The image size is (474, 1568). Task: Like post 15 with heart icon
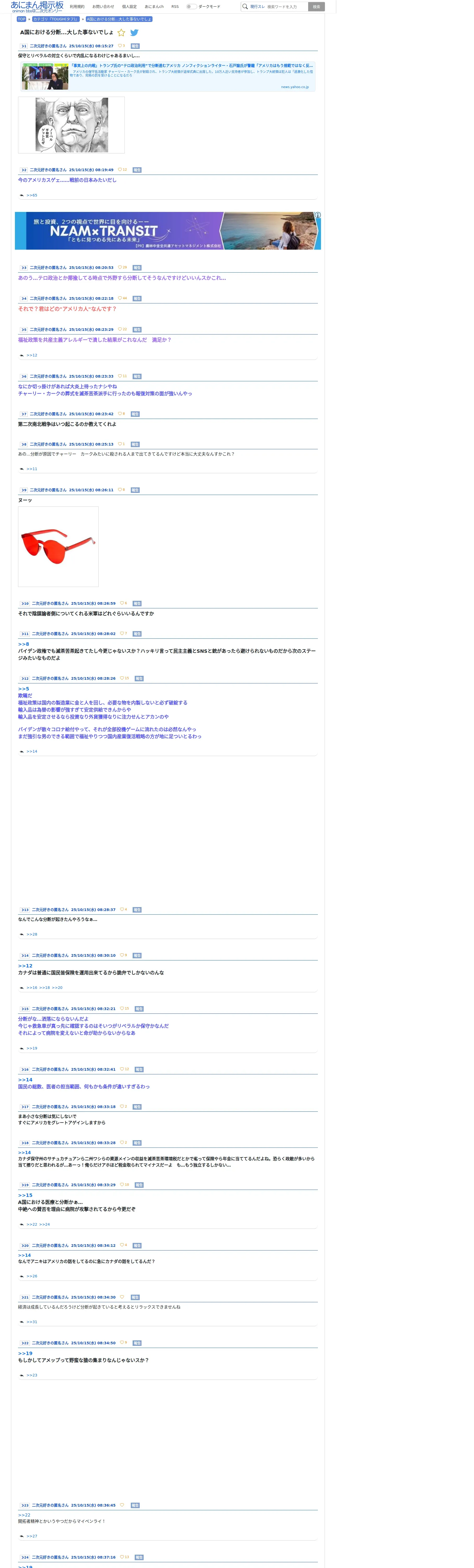click(x=122, y=1008)
